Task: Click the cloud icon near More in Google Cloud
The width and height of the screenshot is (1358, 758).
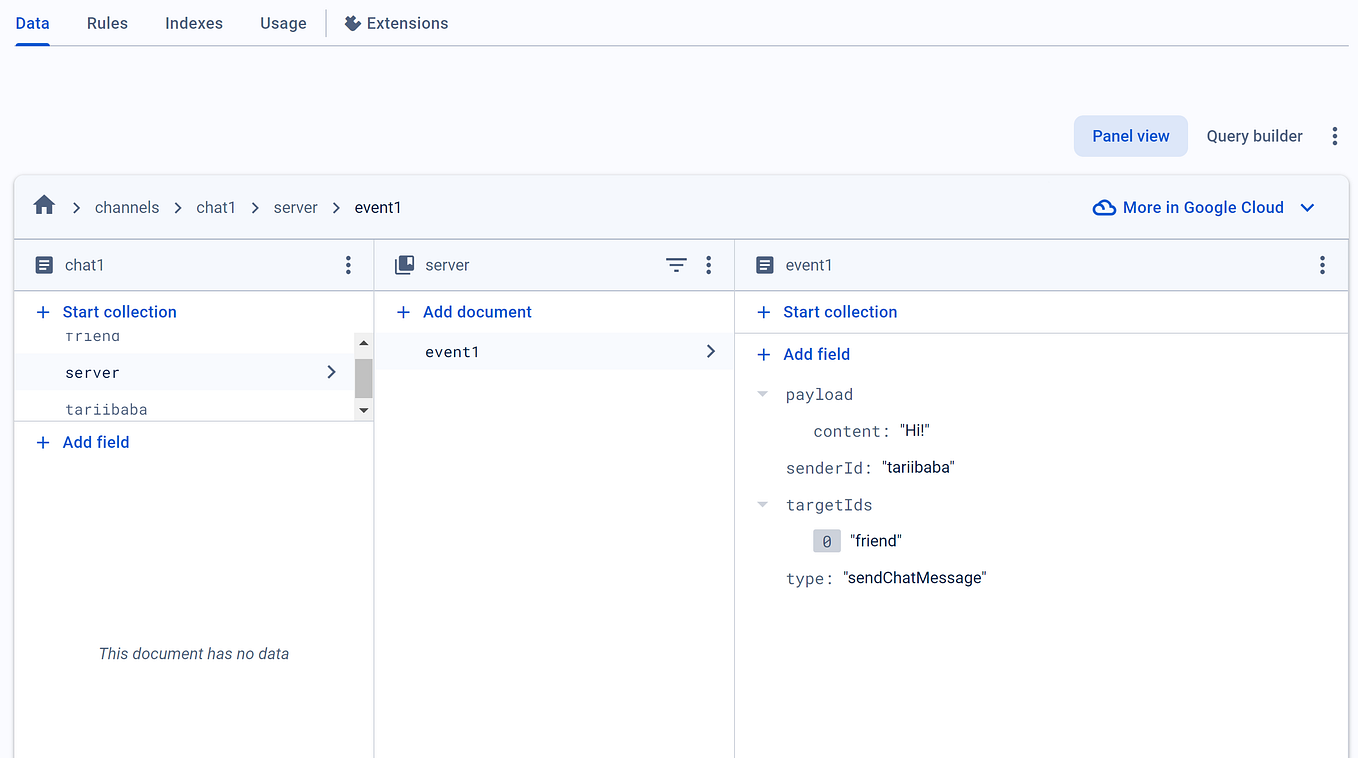Action: click(1104, 207)
